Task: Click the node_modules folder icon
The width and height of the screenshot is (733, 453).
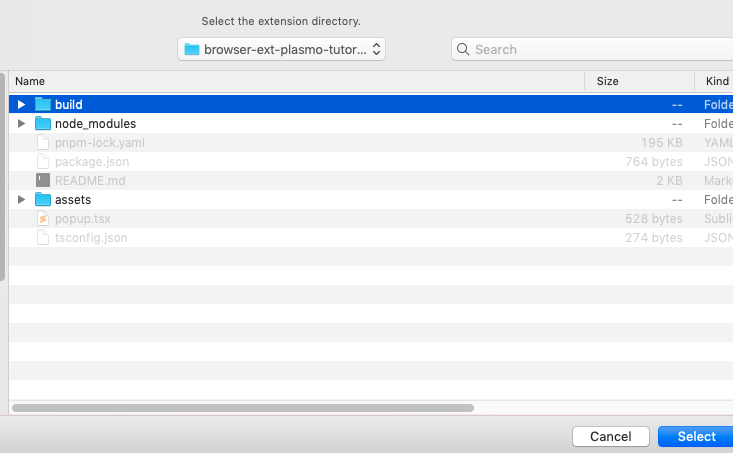Action: tap(43, 123)
